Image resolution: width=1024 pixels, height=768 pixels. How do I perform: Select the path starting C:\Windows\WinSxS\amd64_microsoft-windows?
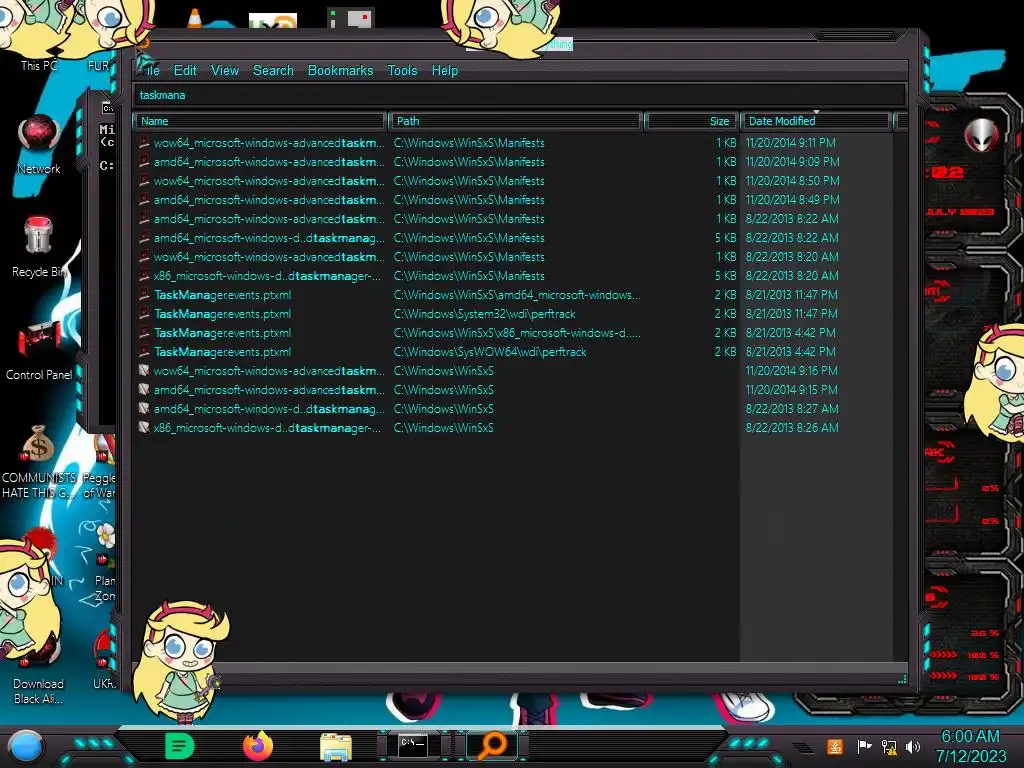tap(517, 295)
